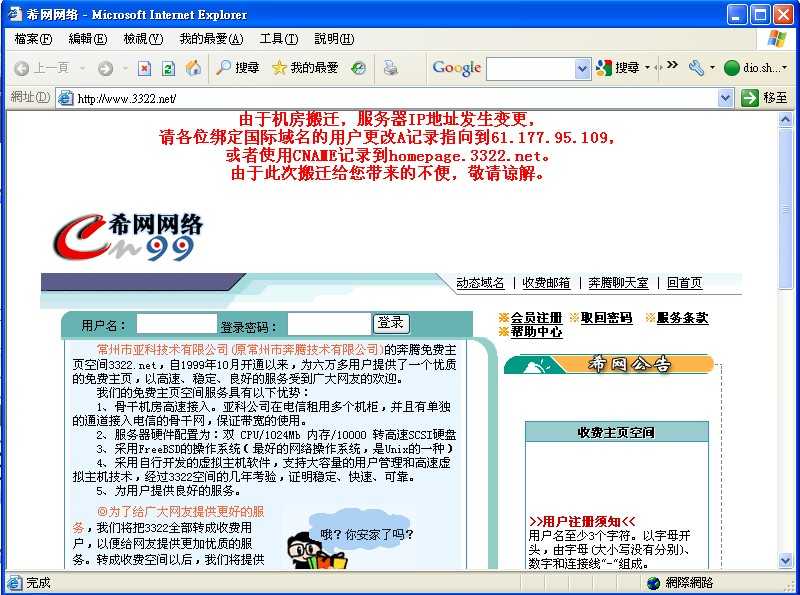Click the >>用户注册须知<< heading

(582, 521)
